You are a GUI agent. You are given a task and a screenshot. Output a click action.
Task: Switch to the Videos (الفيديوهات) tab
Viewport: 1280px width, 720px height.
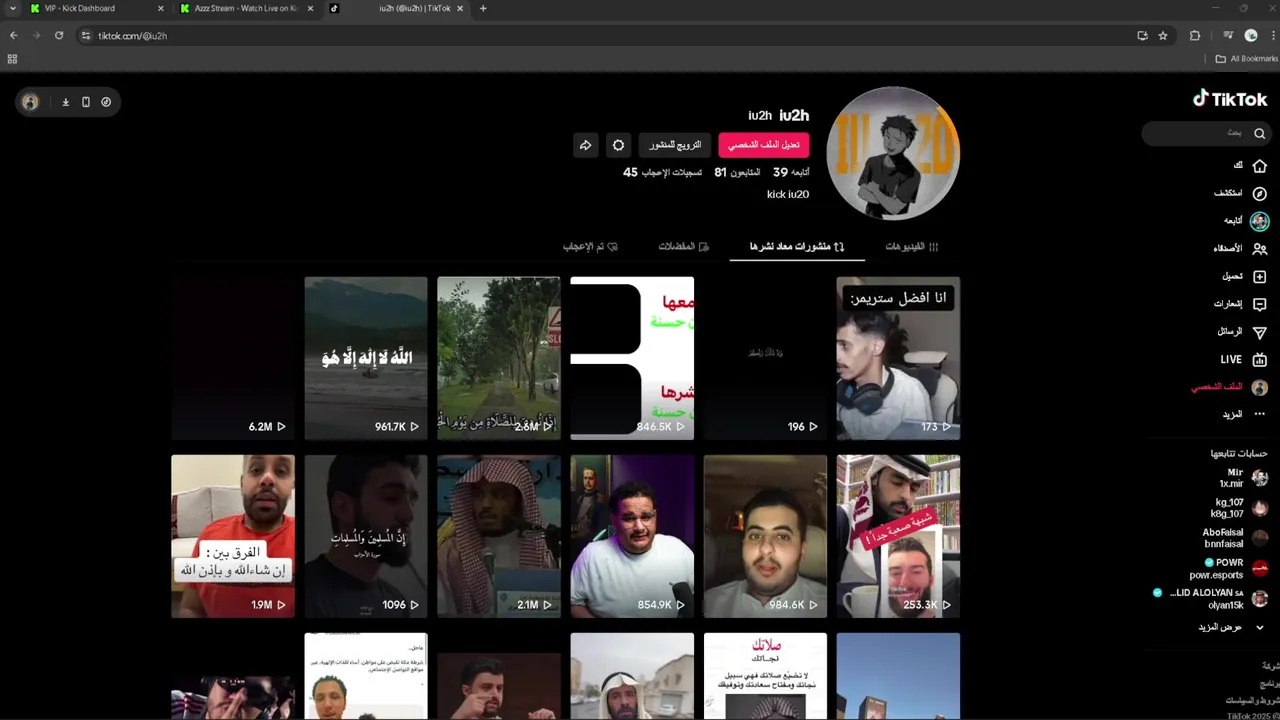click(x=911, y=246)
